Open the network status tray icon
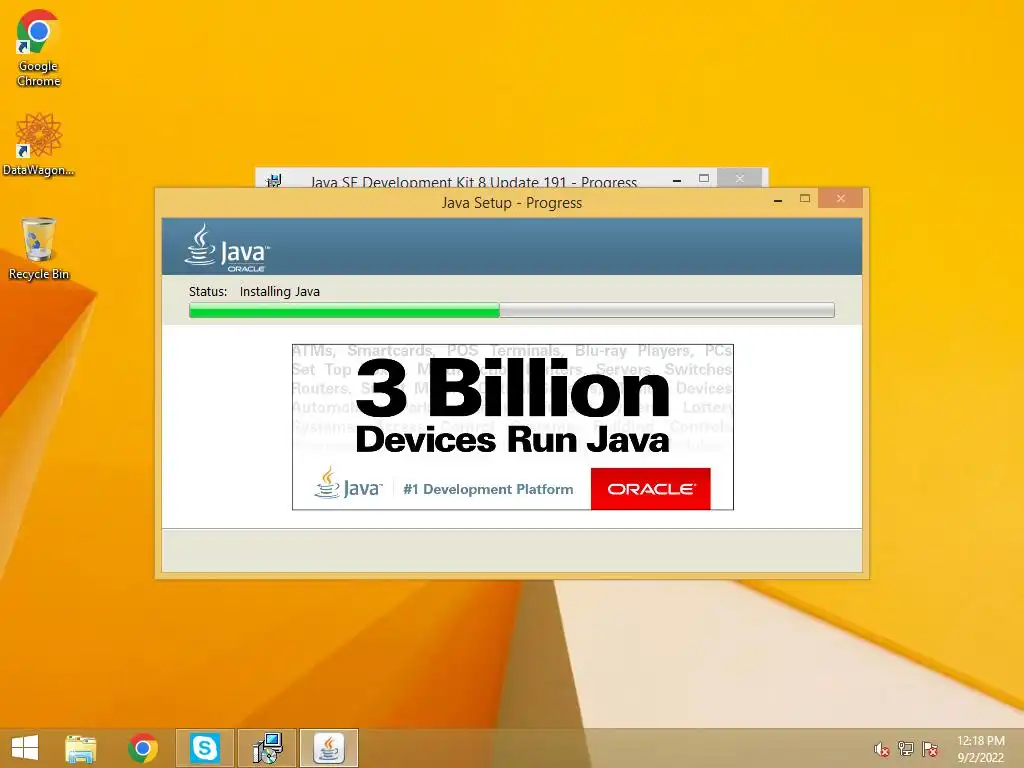The height and width of the screenshot is (768, 1024). [x=905, y=749]
